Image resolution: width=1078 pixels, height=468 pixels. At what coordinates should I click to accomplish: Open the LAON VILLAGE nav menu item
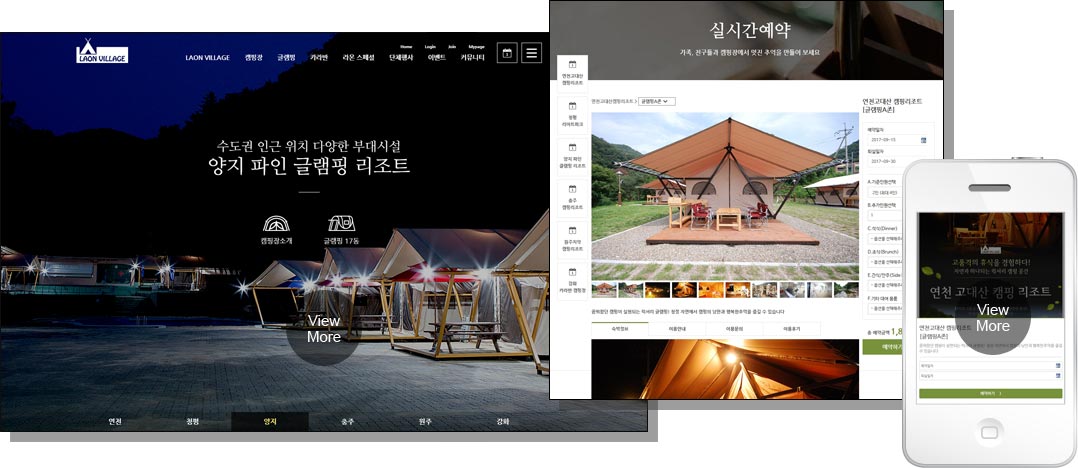(x=208, y=58)
